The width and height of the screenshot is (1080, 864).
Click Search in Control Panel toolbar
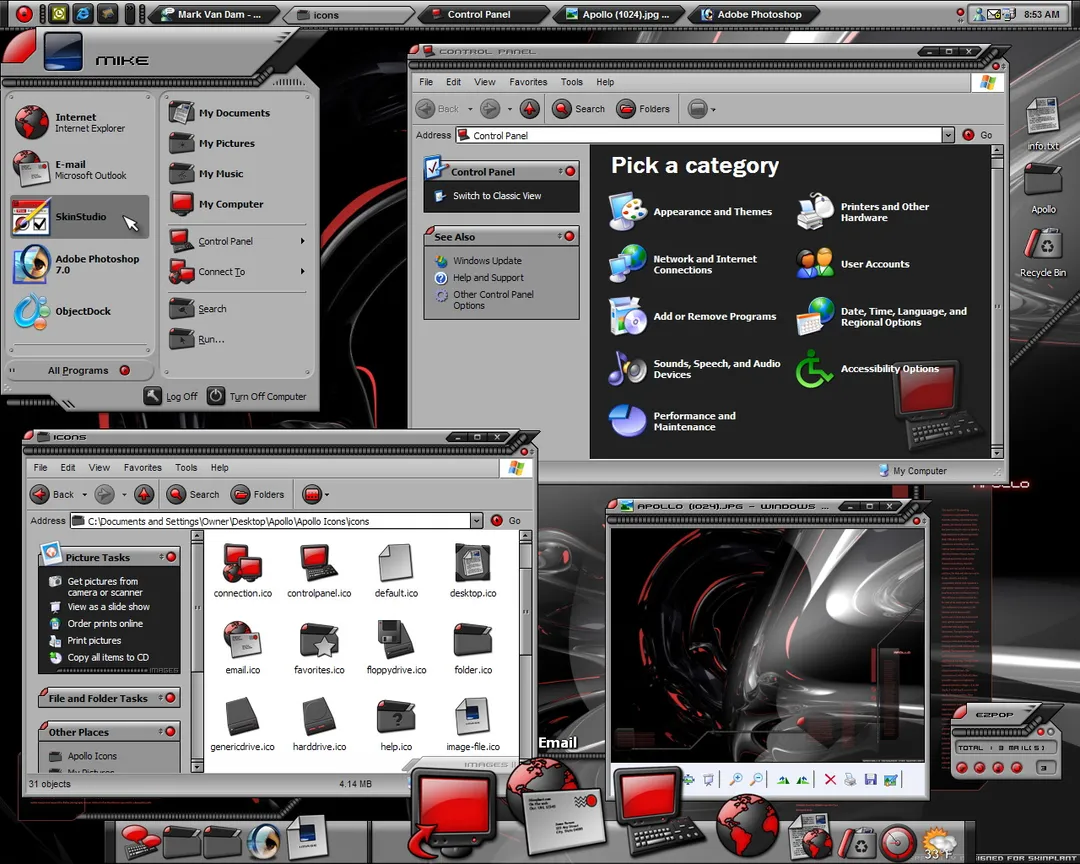[579, 109]
